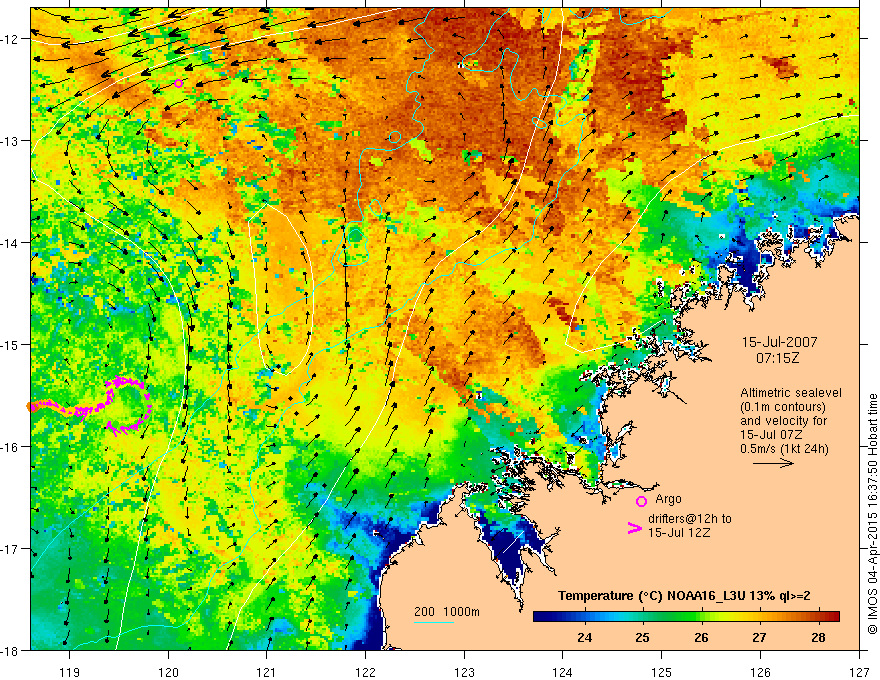Click latitude axis label -12
Screen dimensions: 880x680
point(11,39)
